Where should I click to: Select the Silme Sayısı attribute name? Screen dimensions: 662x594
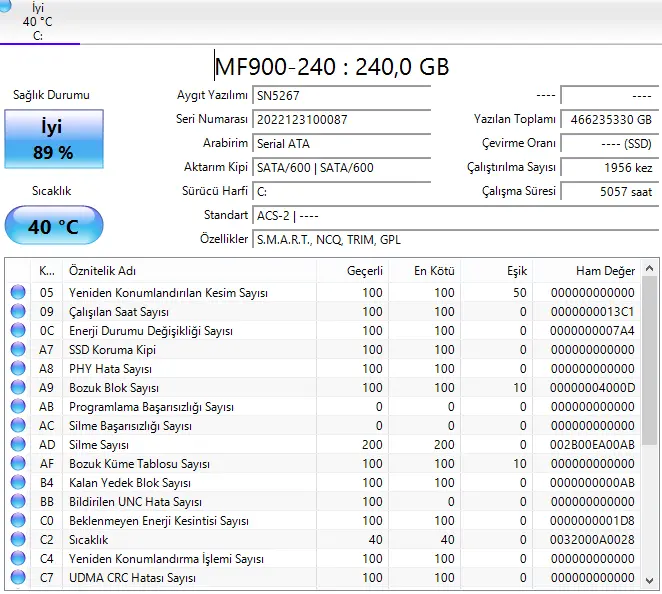tap(99, 445)
